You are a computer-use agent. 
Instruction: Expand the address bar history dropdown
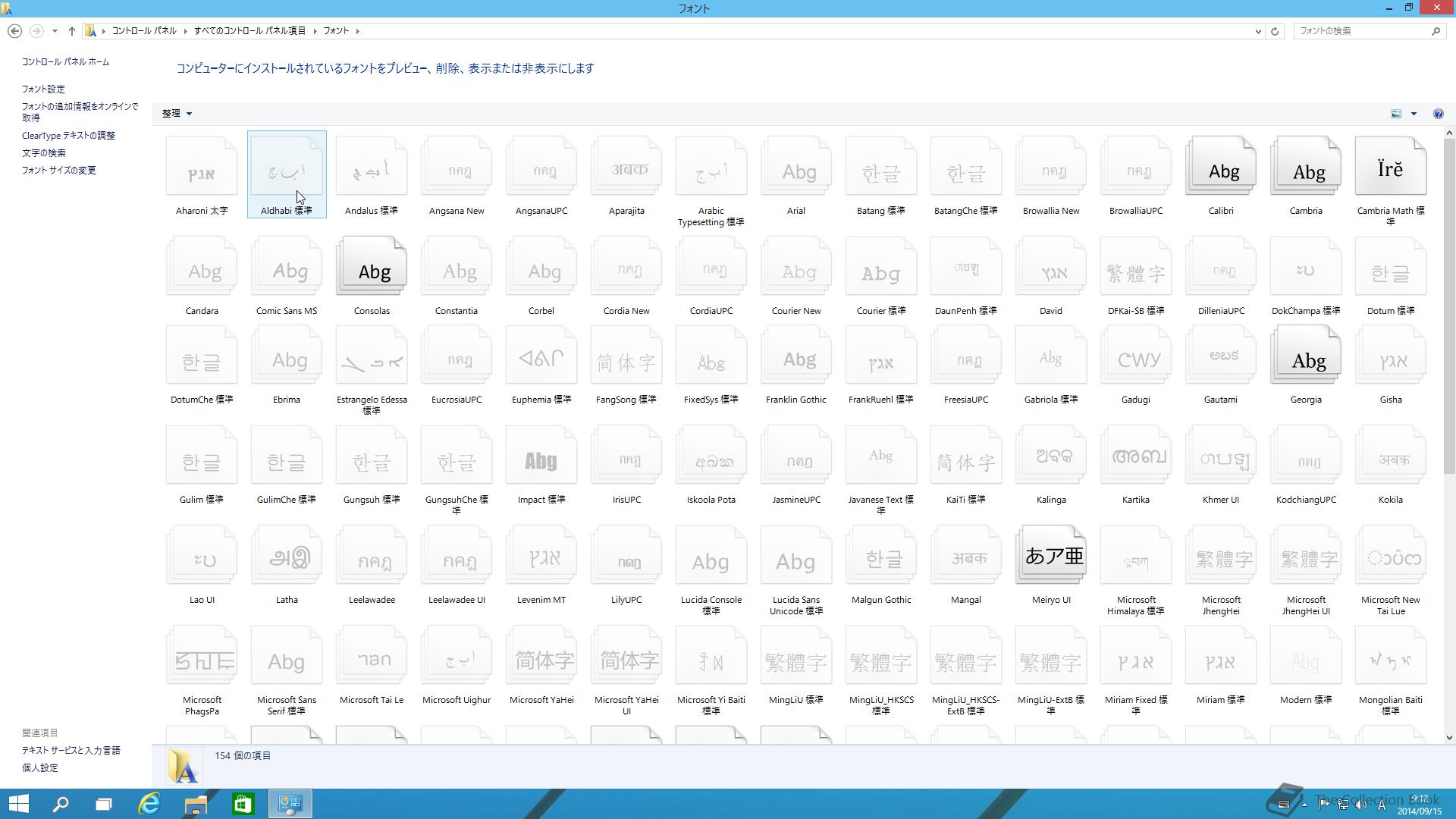pos(1258,31)
